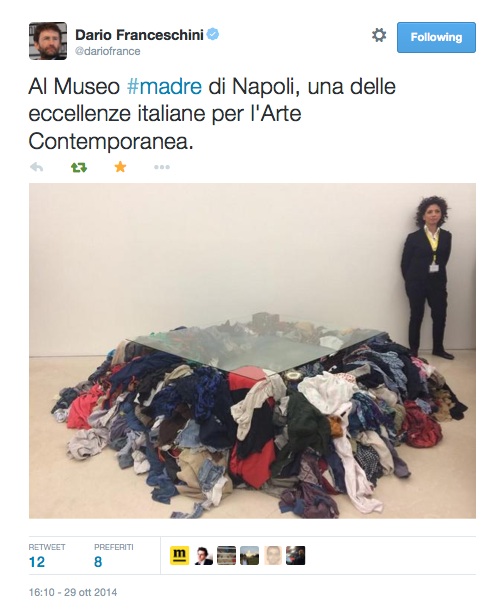The width and height of the screenshot is (504, 612).
Task: Click the Following button
Action: click(x=436, y=37)
